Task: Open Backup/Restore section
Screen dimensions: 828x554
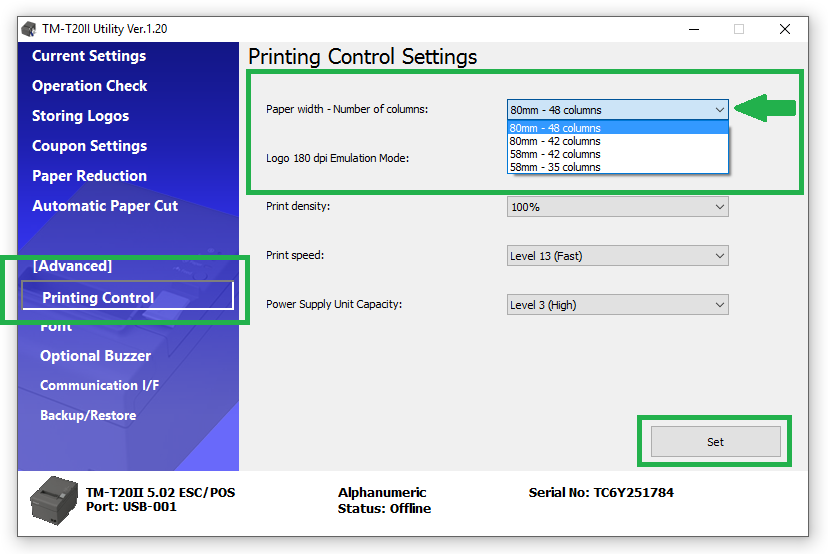Action: 88,416
